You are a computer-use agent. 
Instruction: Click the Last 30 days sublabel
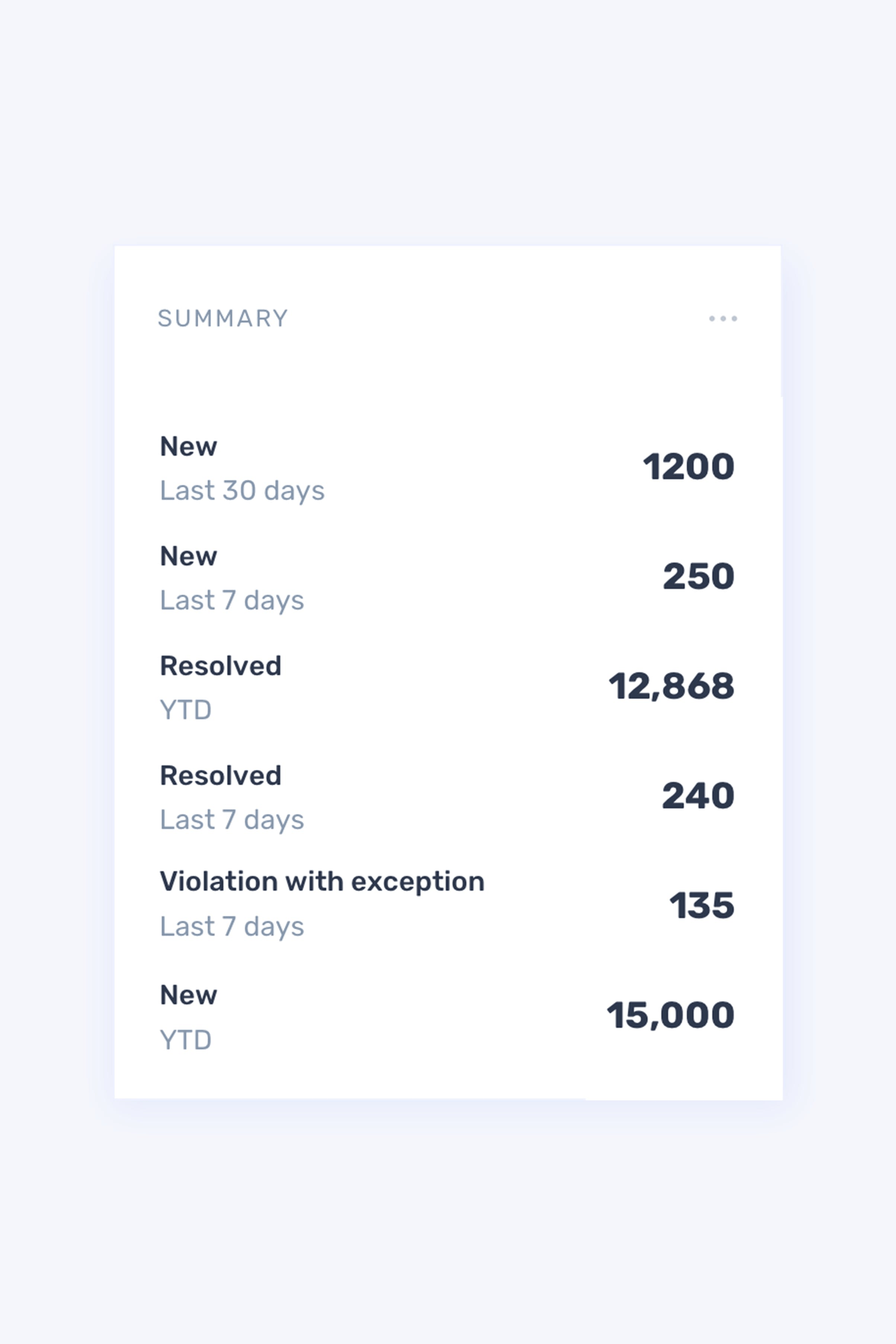(x=242, y=491)
